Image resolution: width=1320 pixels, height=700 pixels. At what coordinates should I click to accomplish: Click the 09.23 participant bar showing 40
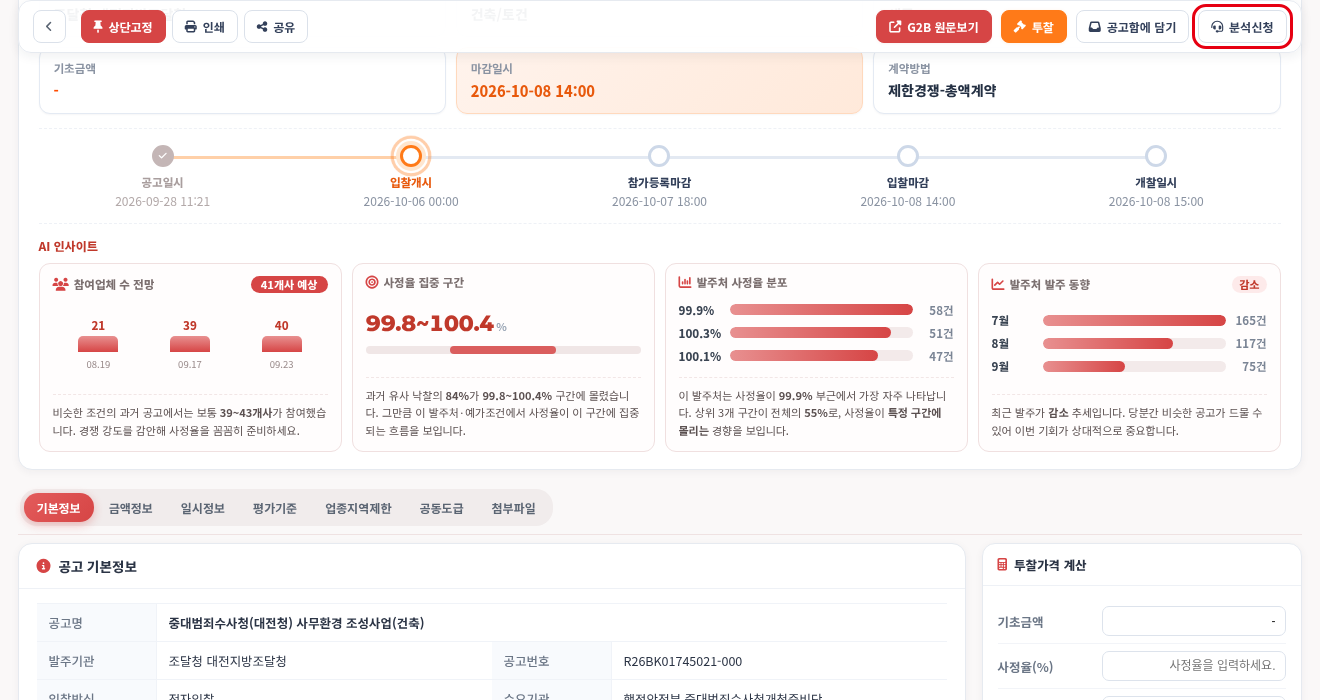[x=282, y=344]
